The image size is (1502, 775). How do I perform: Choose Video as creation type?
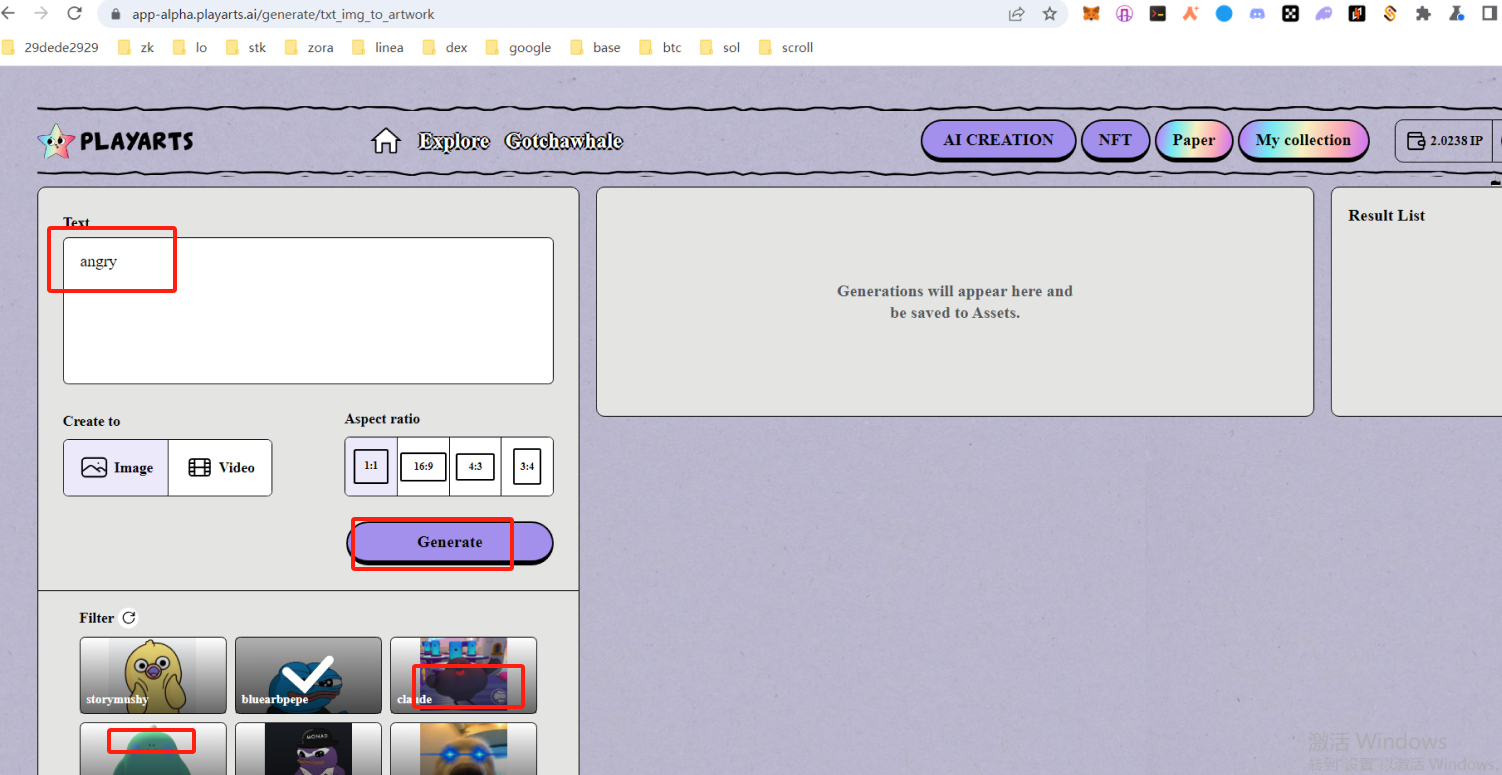(x=220, y=468)
